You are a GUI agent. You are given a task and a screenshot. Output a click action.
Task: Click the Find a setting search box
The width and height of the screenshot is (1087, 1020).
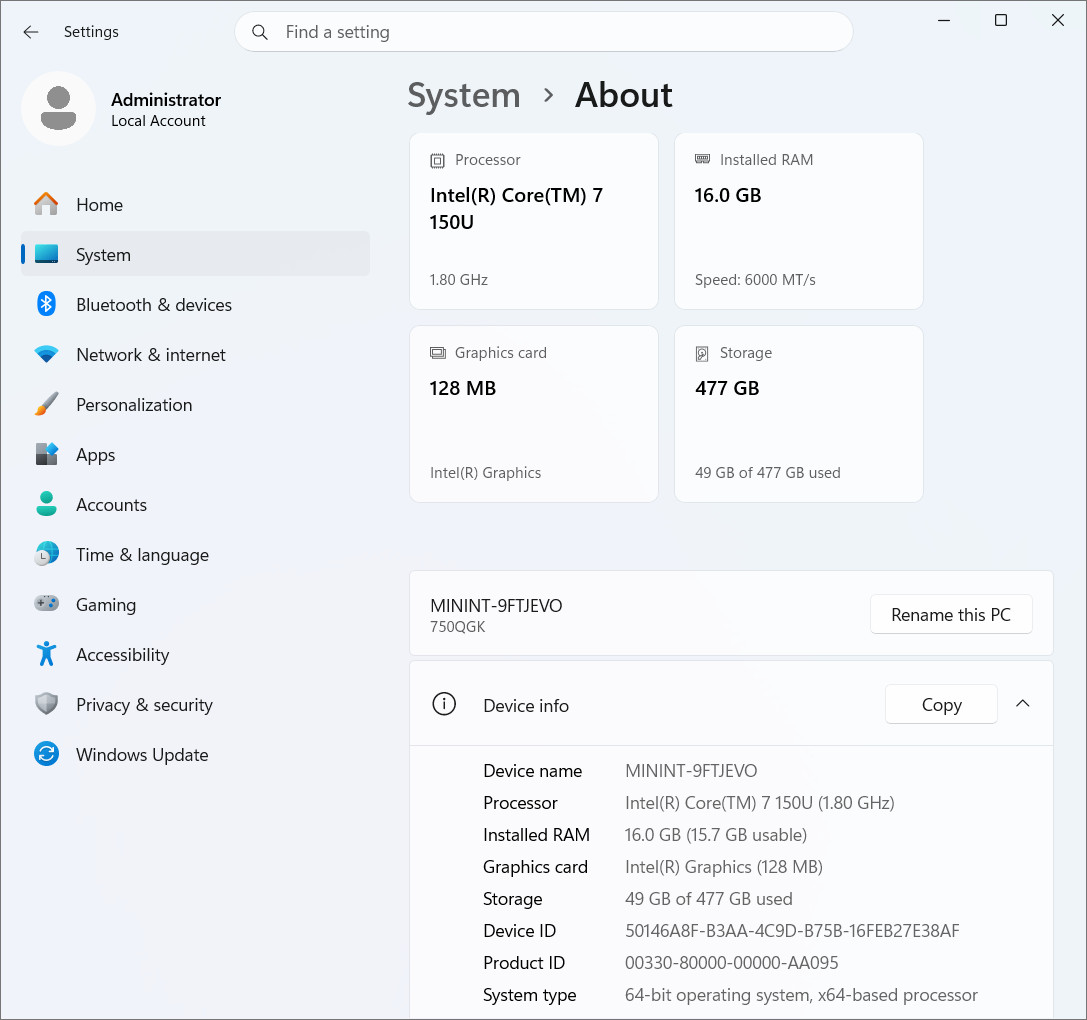coord(544,32)
